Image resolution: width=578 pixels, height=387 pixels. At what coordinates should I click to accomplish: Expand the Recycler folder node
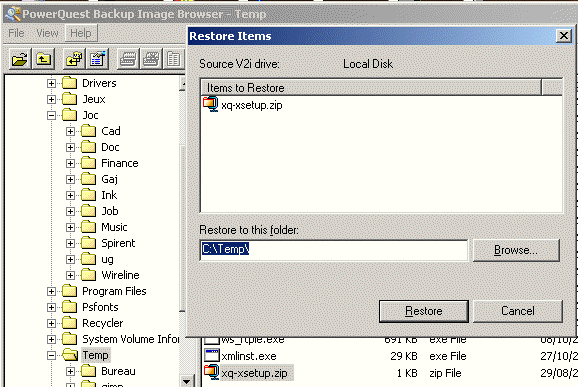[x=51, y=324]
